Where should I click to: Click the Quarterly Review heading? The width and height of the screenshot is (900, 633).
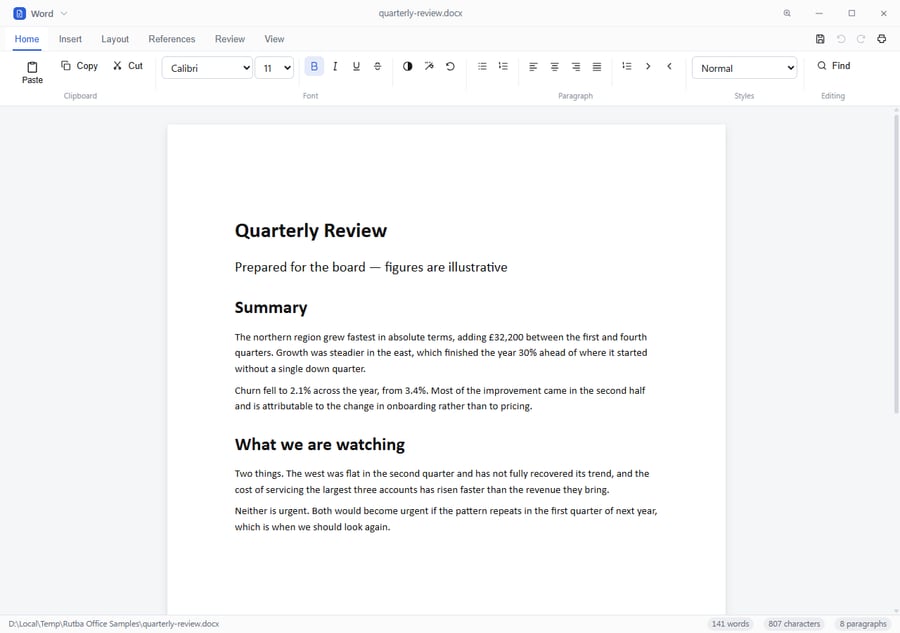[311, 230]
